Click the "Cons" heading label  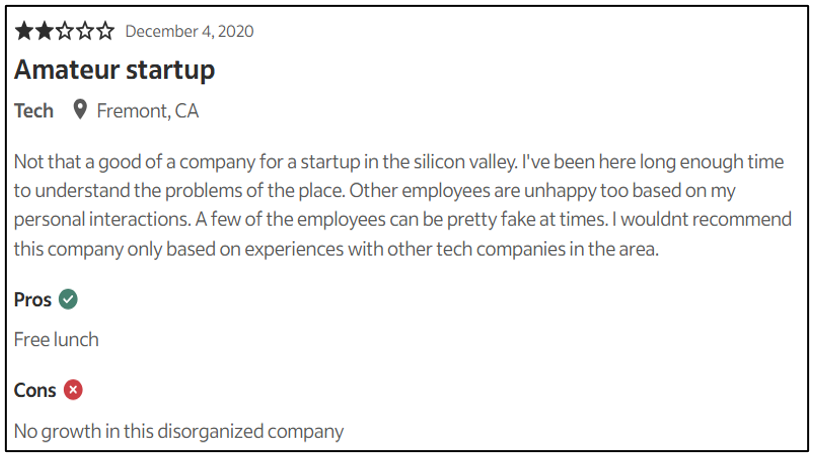coord(35,390)
